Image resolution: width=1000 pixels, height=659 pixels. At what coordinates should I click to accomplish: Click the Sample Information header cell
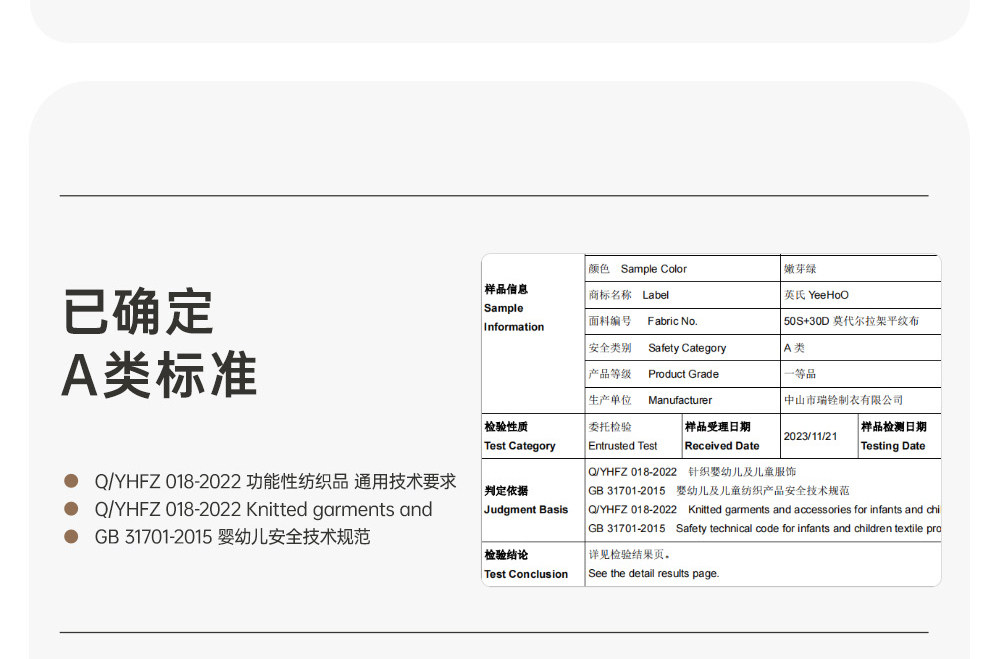pos(533,334)
